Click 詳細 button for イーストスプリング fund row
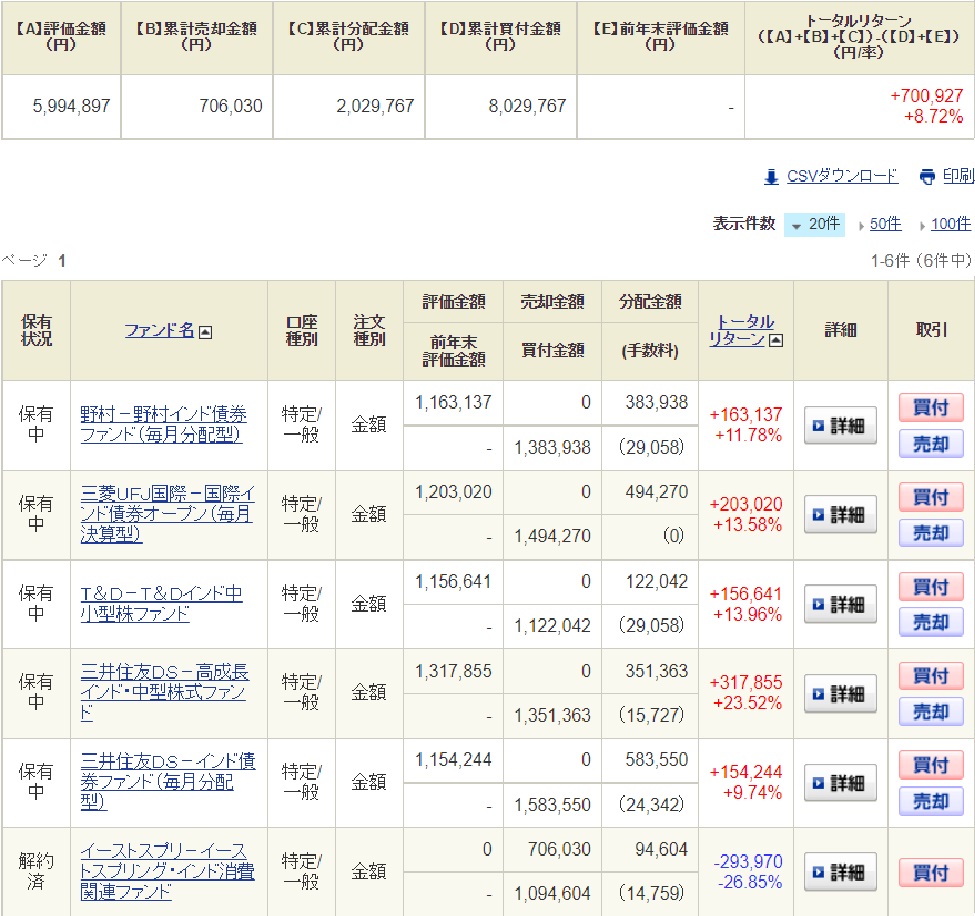The height and width of the screenshot is (916, 975). pos(840,872)
